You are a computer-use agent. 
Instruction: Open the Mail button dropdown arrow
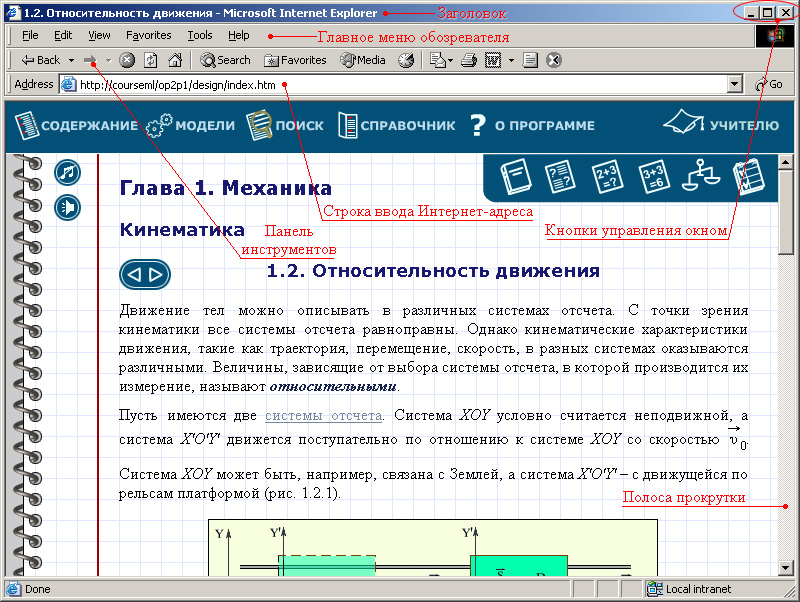[x=450, y=60]
